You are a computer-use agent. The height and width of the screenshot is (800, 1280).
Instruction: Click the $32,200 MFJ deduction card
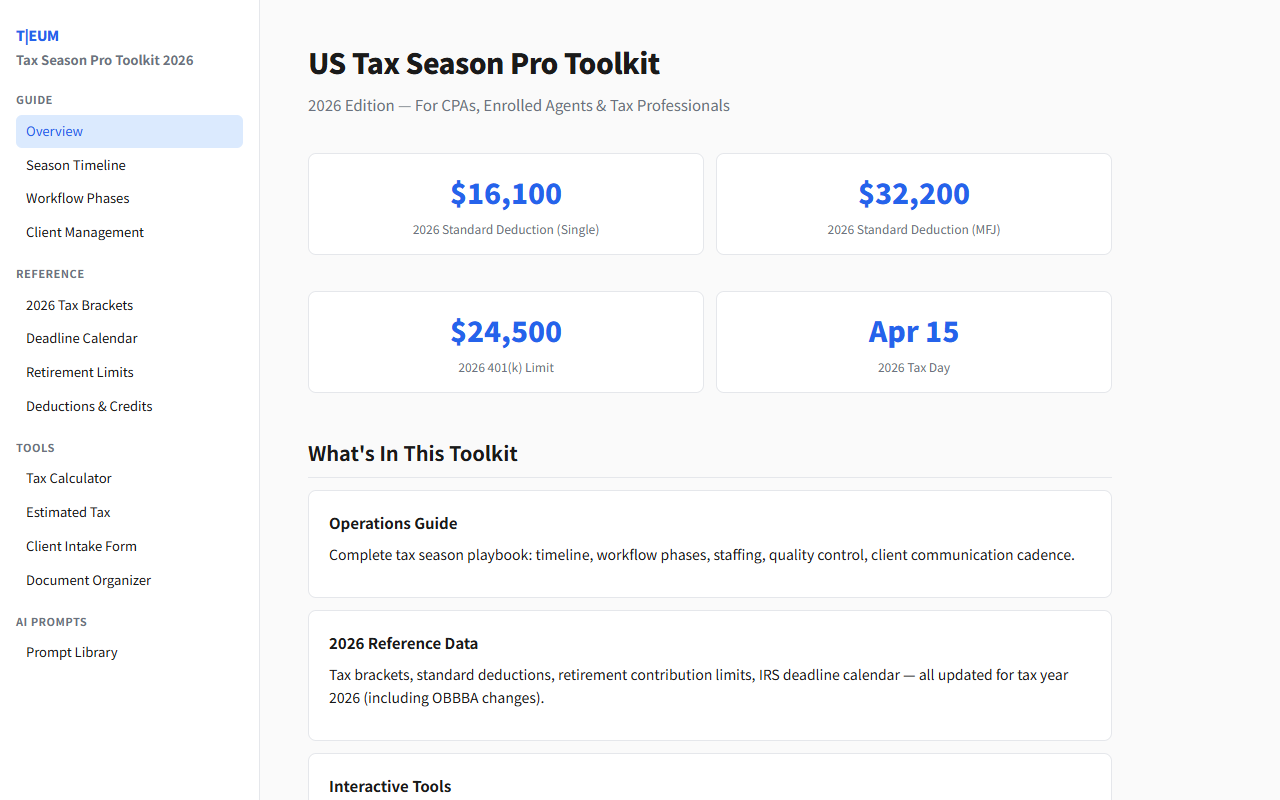coord(914,204)
